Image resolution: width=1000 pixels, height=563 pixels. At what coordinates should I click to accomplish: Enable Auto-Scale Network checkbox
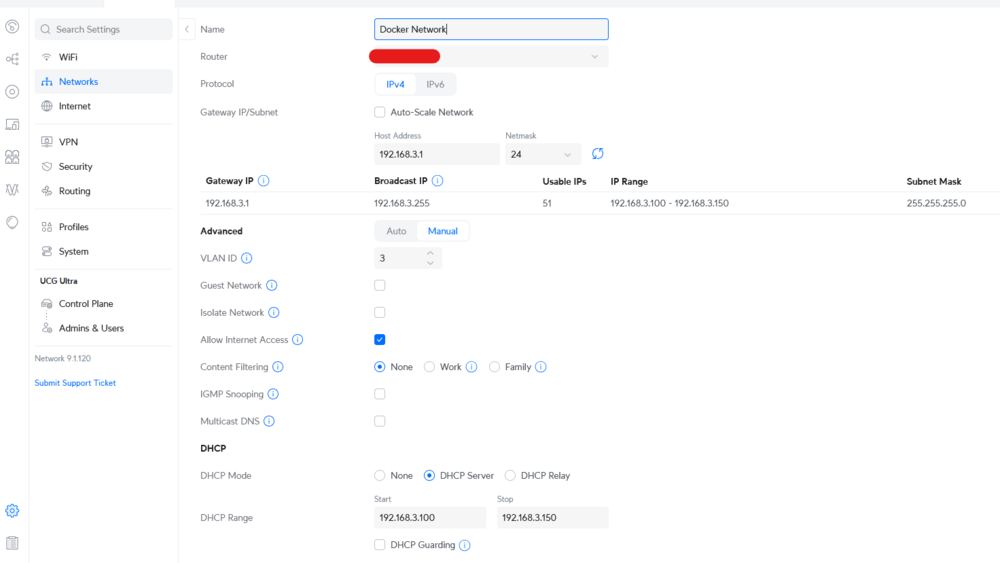point(379,112)
